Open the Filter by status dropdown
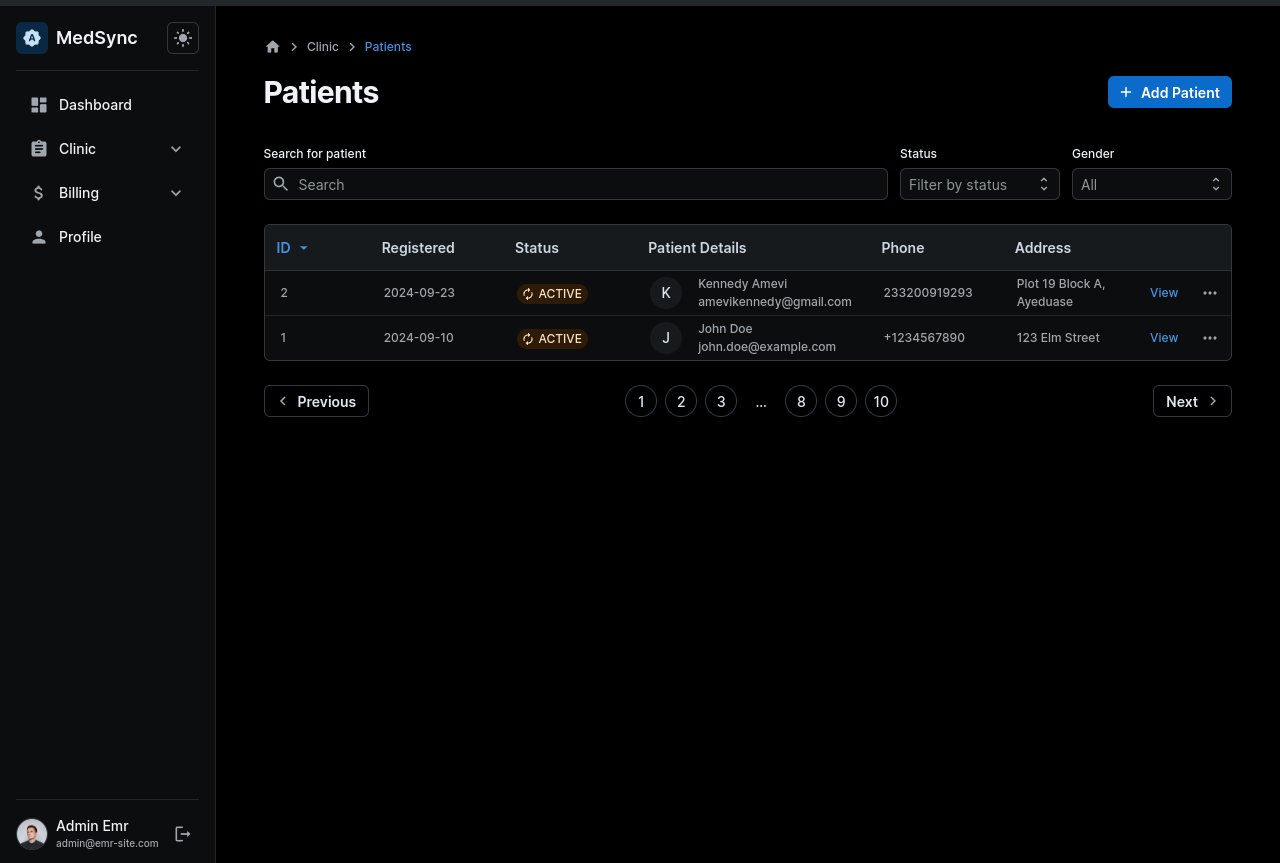This screenshot has height=863, width=1280. 979,184
